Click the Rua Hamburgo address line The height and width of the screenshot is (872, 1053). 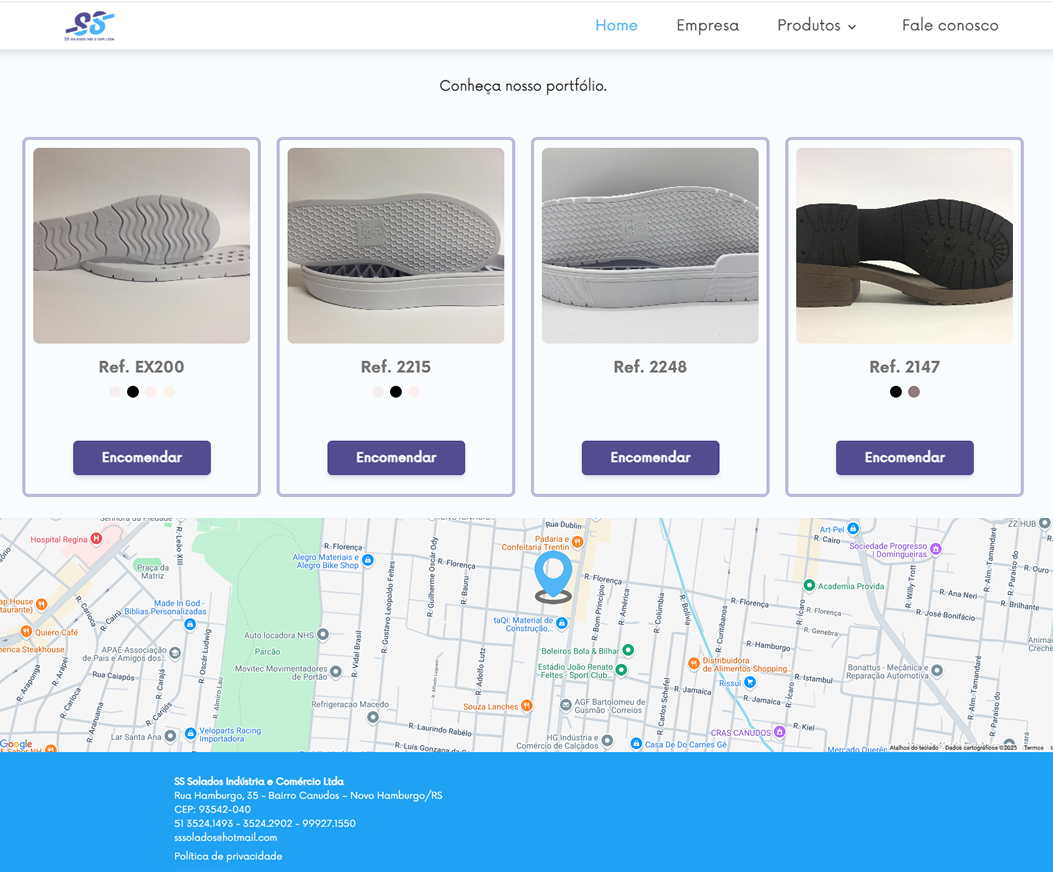308,795
